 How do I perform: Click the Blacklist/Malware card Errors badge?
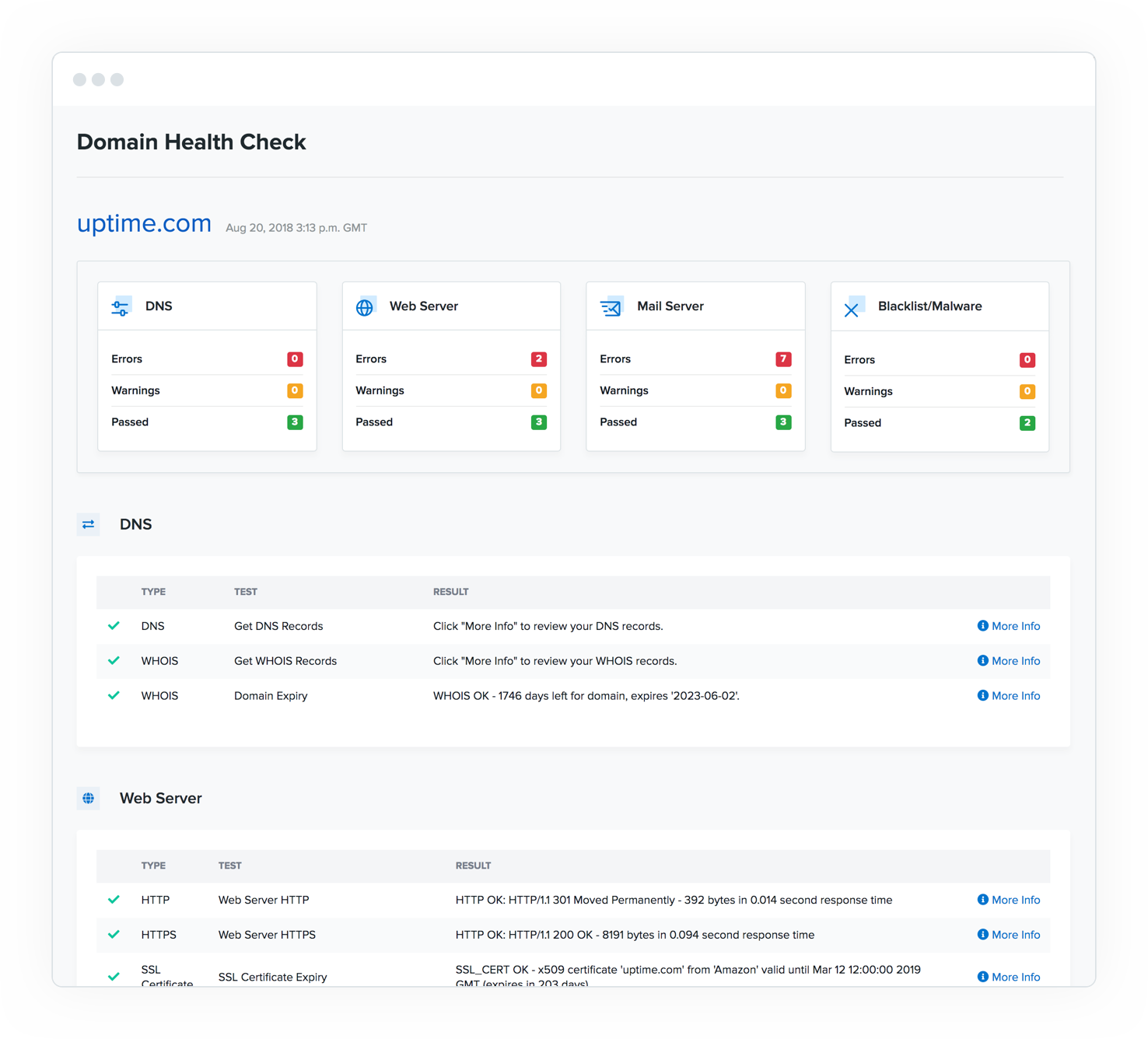tap(1027, 360)
